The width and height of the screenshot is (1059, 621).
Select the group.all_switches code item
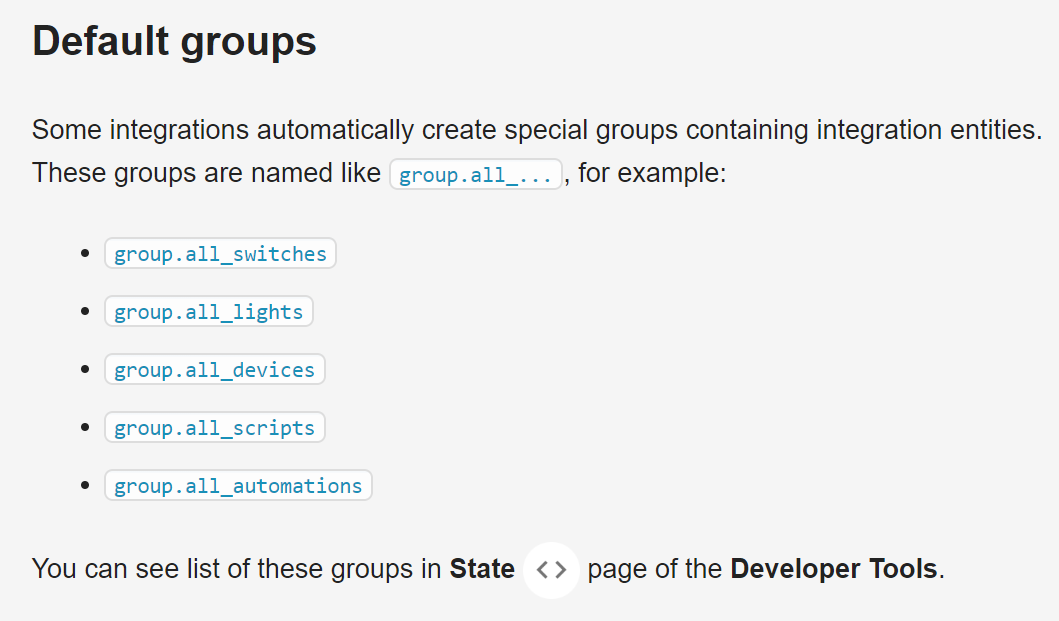(220, 254)
